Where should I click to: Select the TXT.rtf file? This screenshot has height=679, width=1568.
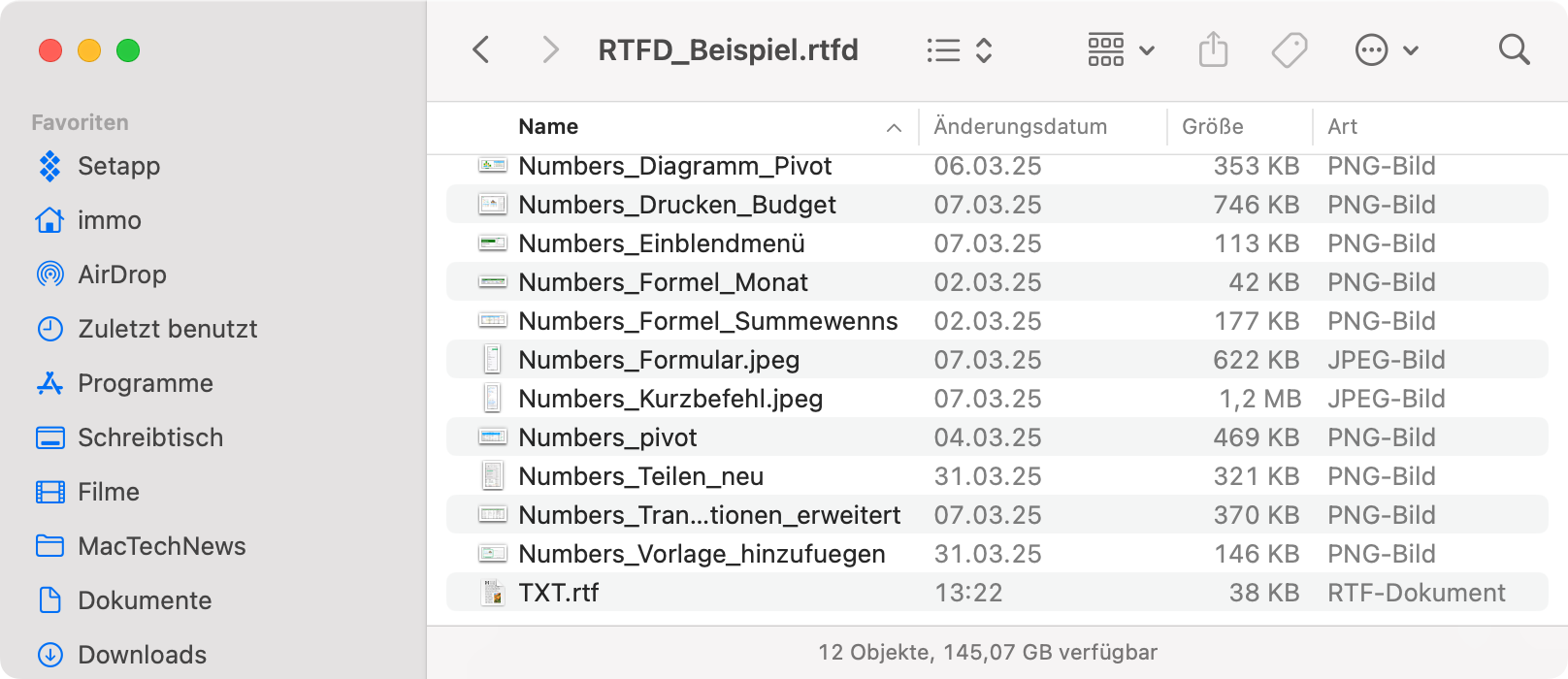point(559,593)
